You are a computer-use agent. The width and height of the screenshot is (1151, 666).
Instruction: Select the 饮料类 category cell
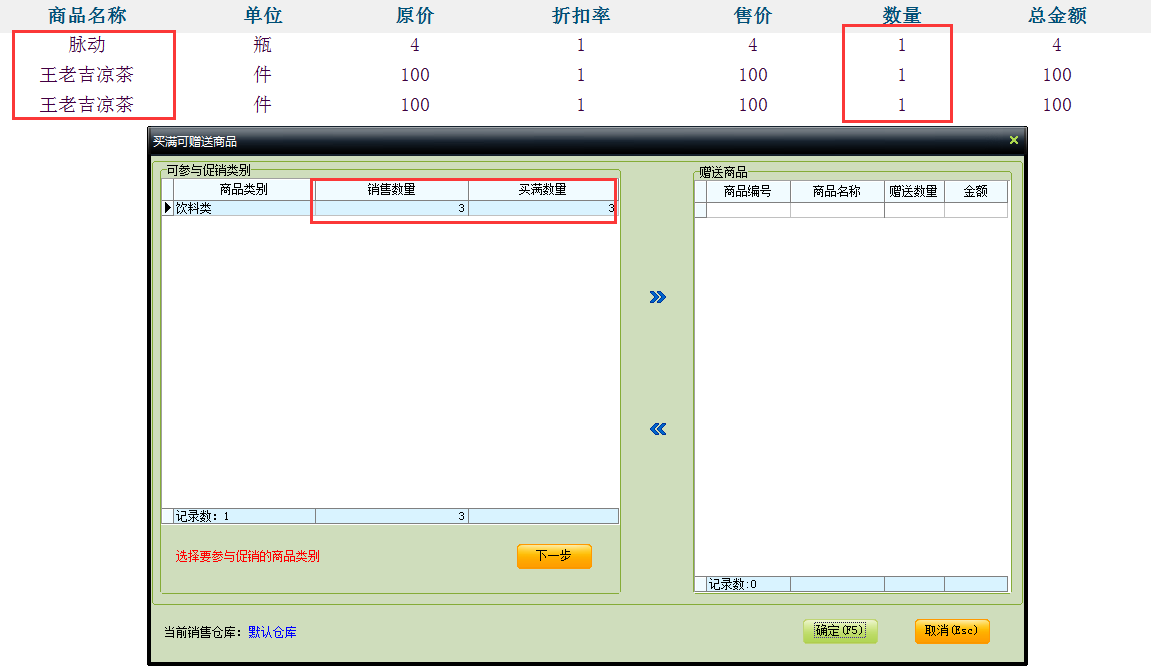pyautogui.click(x=244, y=209)
